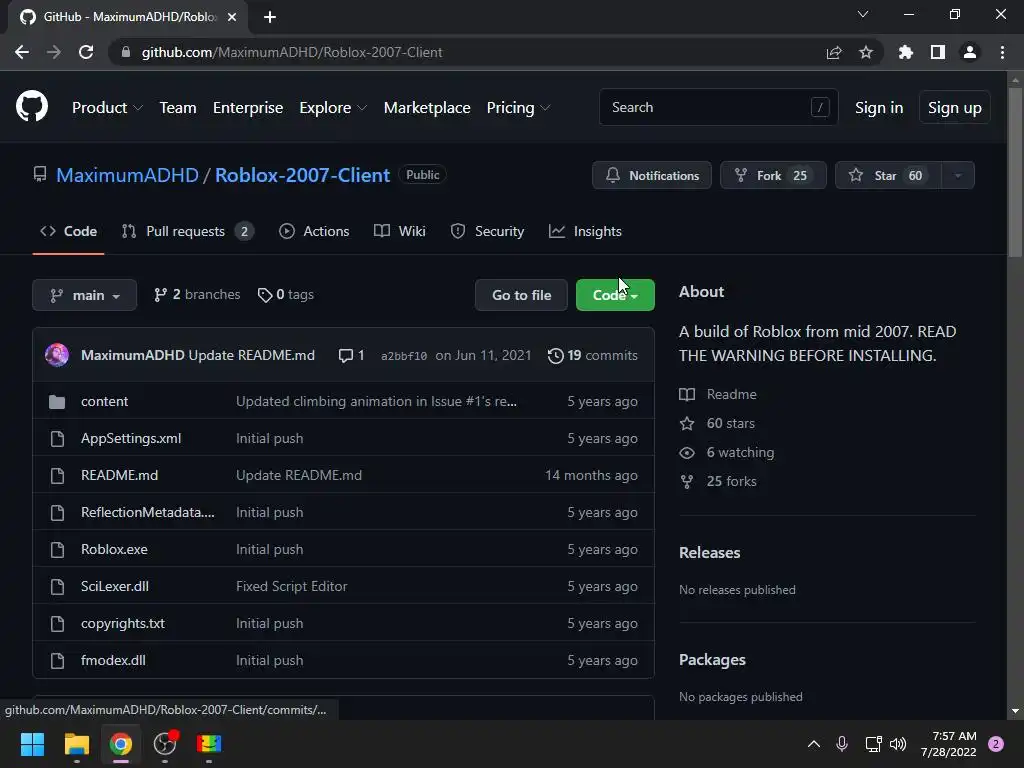Click the browser back arrow
Viewport: 1024px width, 768px height.
point(22,52)
